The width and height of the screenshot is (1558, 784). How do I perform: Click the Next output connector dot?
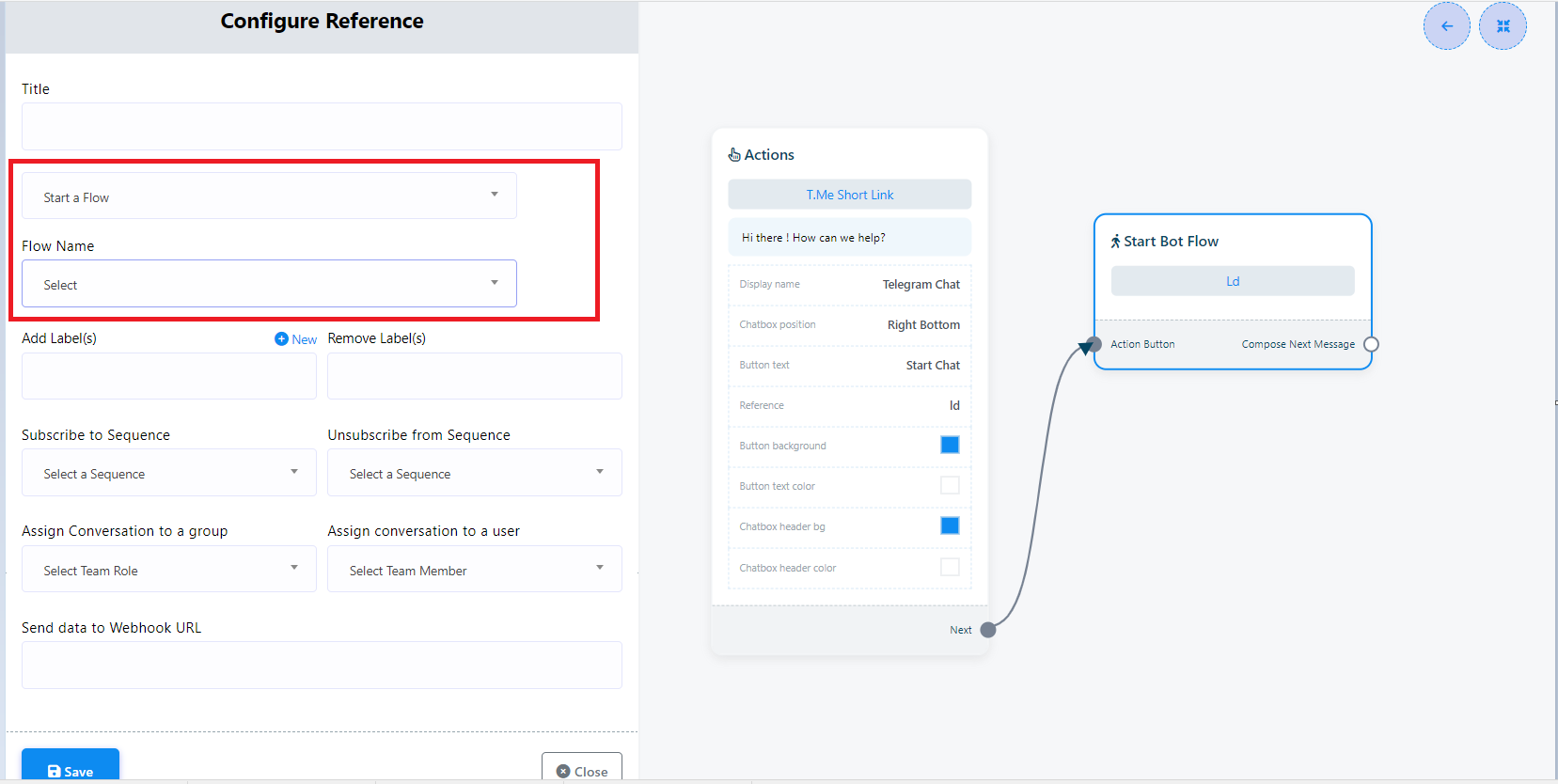(988, 630)
